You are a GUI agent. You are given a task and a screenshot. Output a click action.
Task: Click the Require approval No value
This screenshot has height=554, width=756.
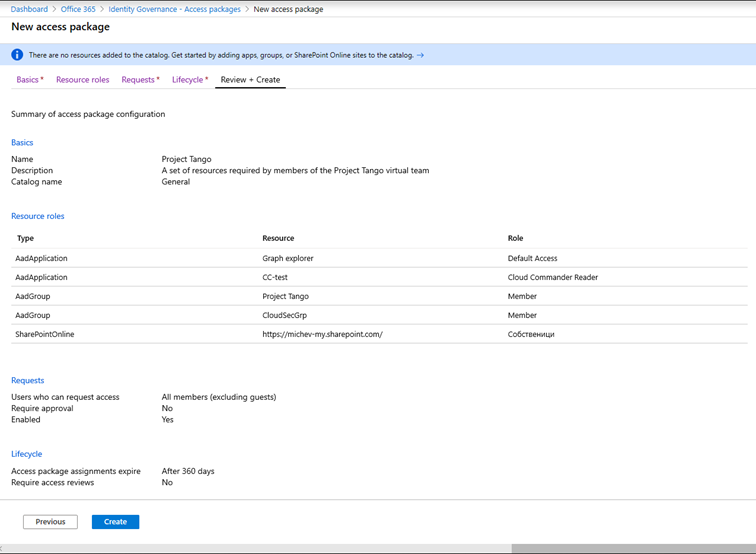coord(167,408)
